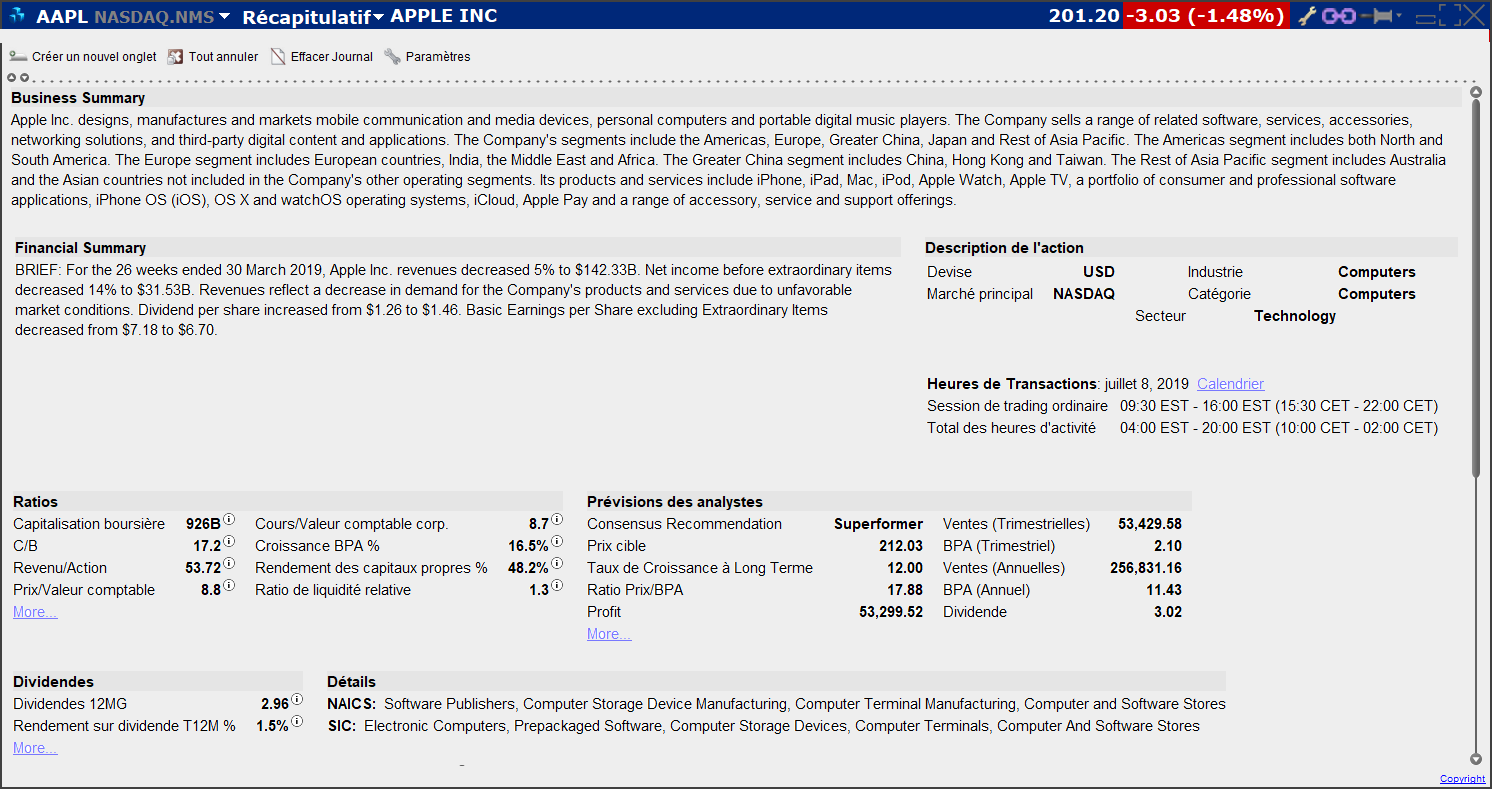
Task: Click the purple chain link grouping icon
Action: click(1338, 15)
